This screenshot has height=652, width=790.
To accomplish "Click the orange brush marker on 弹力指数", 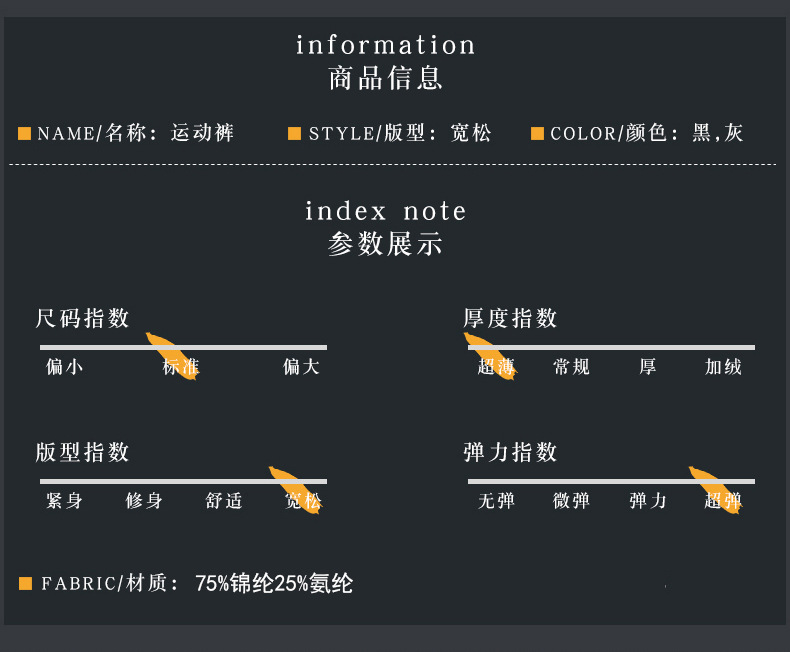I will [716, 489].
